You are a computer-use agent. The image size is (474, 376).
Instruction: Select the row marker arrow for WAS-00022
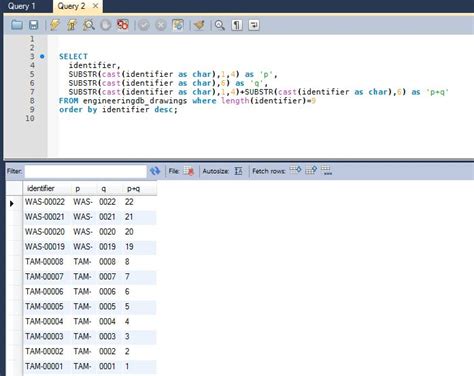tap(12, 203)
